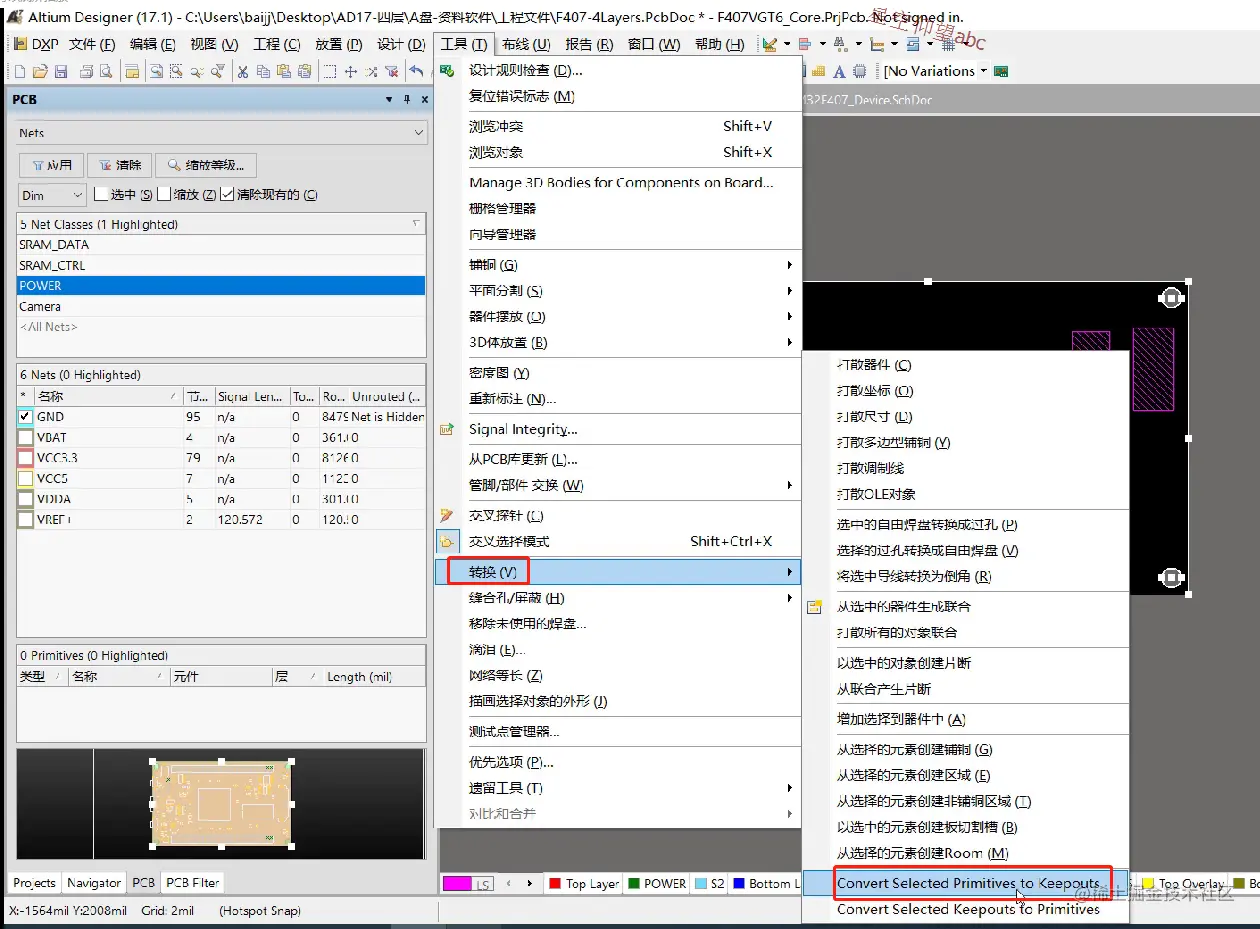Click the green PCB board icon after variations
This screenshot has height=929, width=1260.
[1001, 71]
